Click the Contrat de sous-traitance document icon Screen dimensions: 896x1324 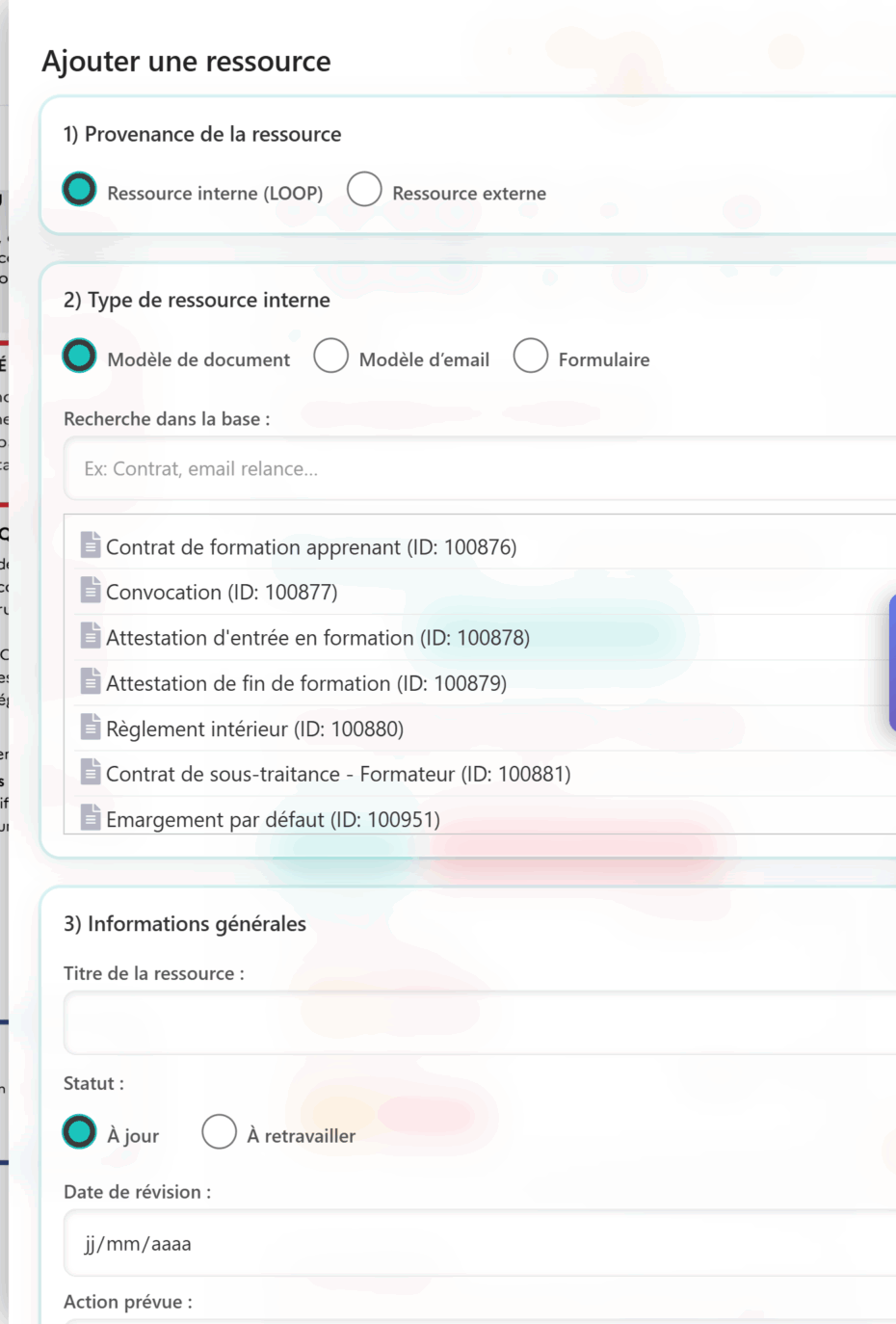click(91, 772)
